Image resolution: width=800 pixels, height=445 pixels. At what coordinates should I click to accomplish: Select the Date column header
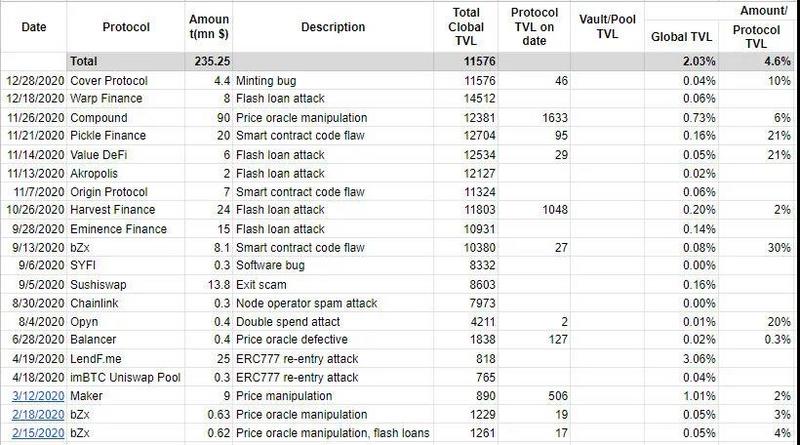34,27
